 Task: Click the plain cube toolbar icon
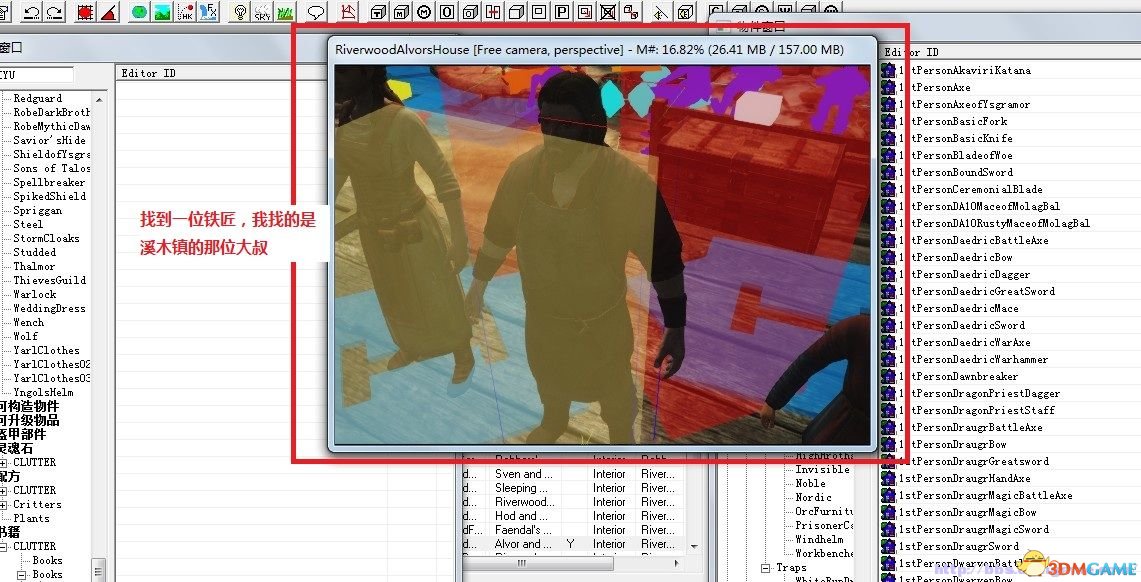coord(517,12)
